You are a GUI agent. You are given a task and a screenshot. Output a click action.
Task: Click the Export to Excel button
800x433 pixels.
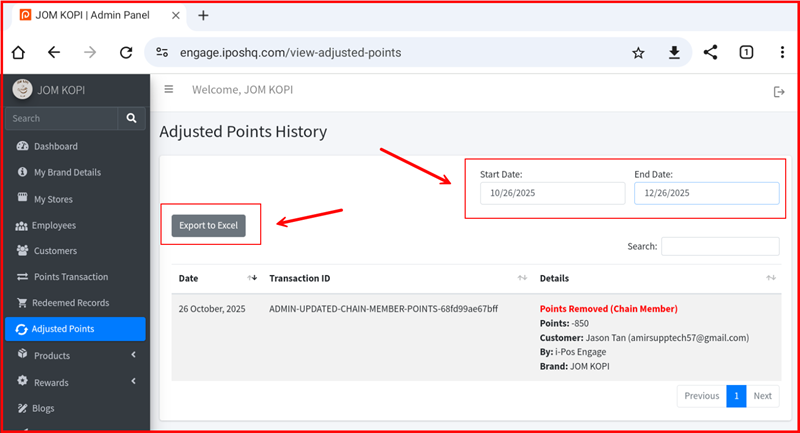click(x=208, y=225)
